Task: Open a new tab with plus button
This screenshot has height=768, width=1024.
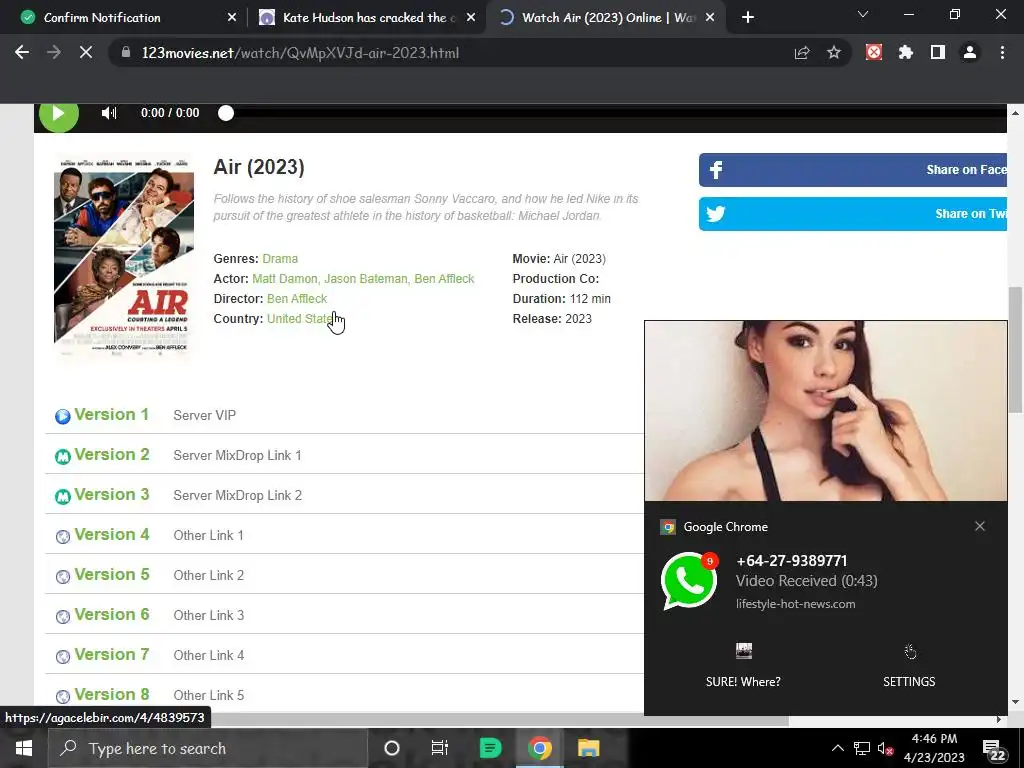Action: click(748, 18)
